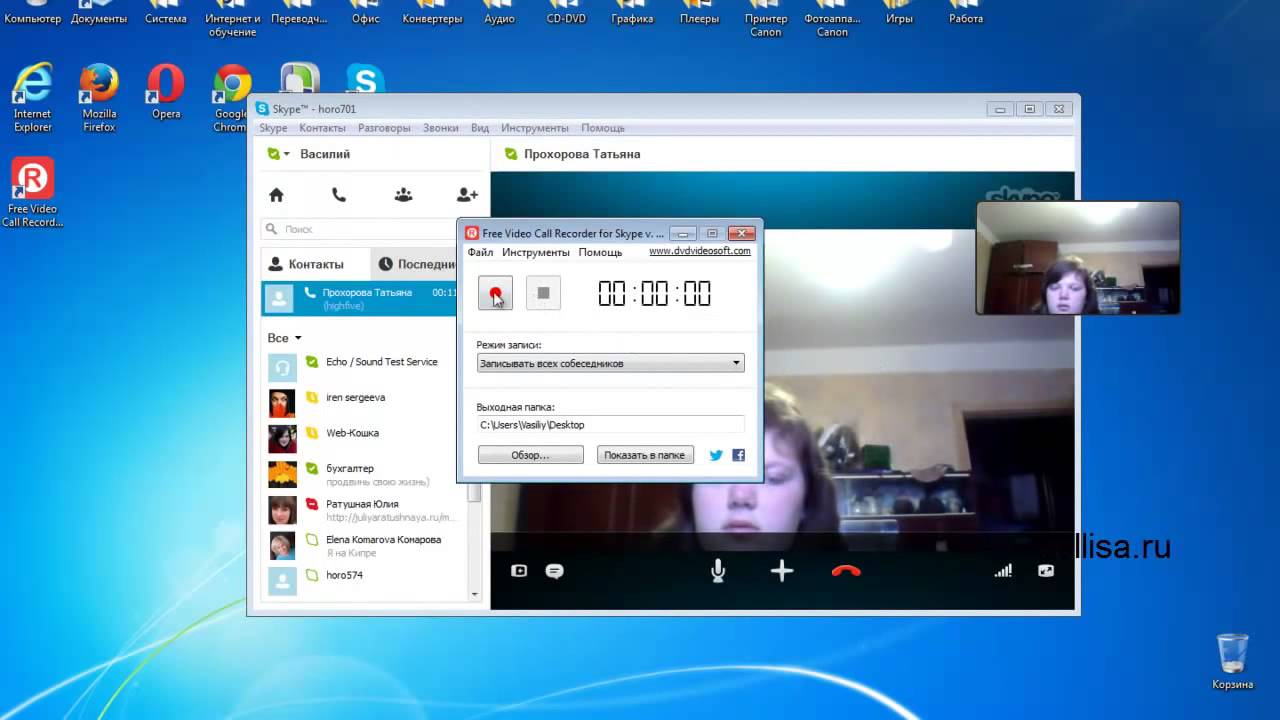Expand the Все contacts filter dropdown
The image size is (1280, 720).
click(284, 338)
